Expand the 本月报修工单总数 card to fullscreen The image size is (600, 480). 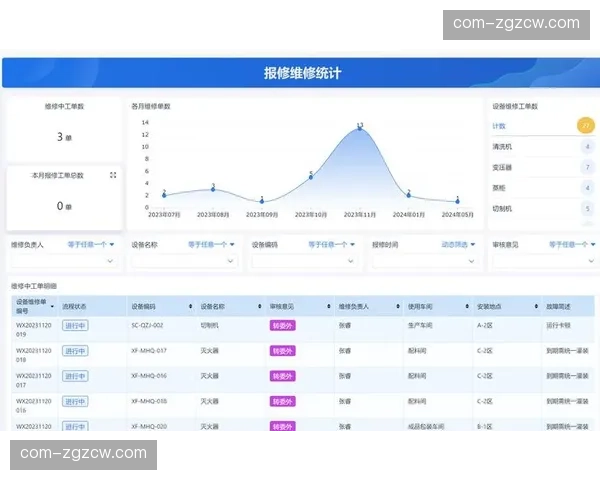point(113,175)
